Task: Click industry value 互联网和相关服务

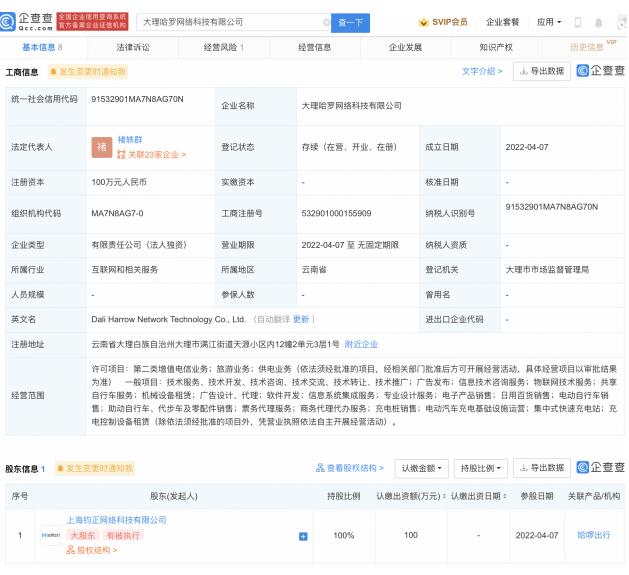Action: tap(124, 270)
